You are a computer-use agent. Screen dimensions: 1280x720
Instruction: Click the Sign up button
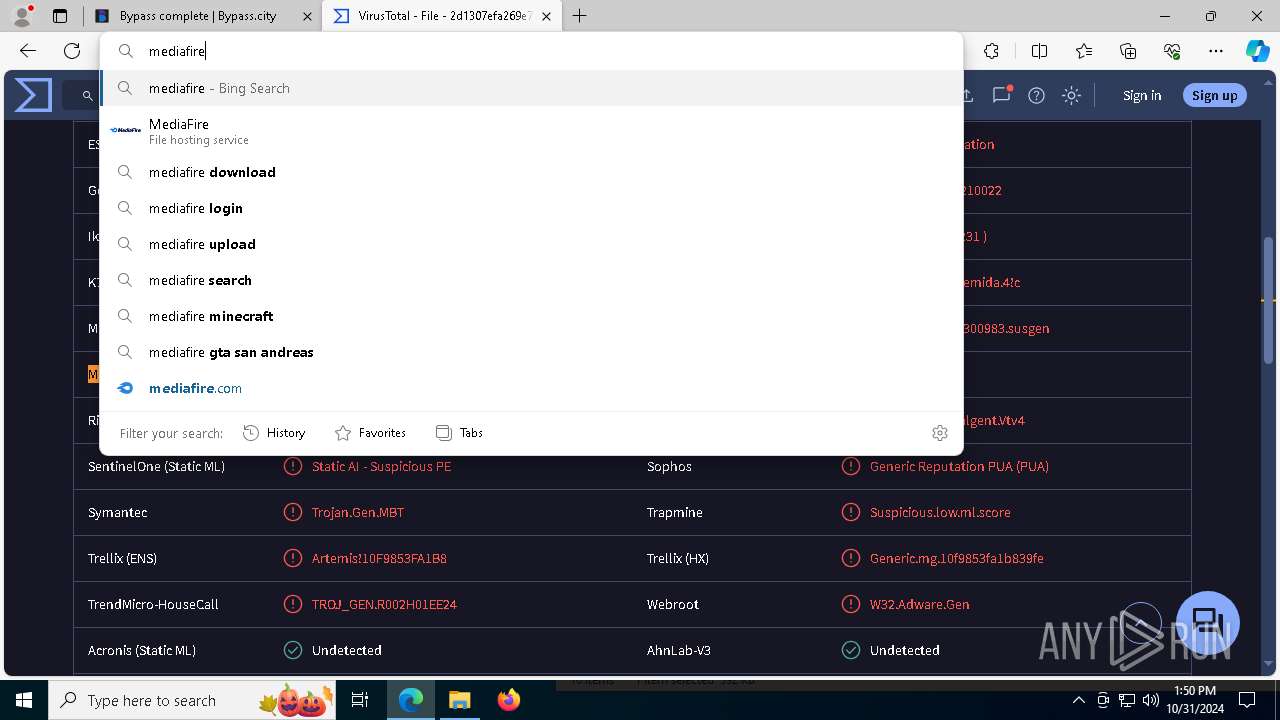point(1215,95)
